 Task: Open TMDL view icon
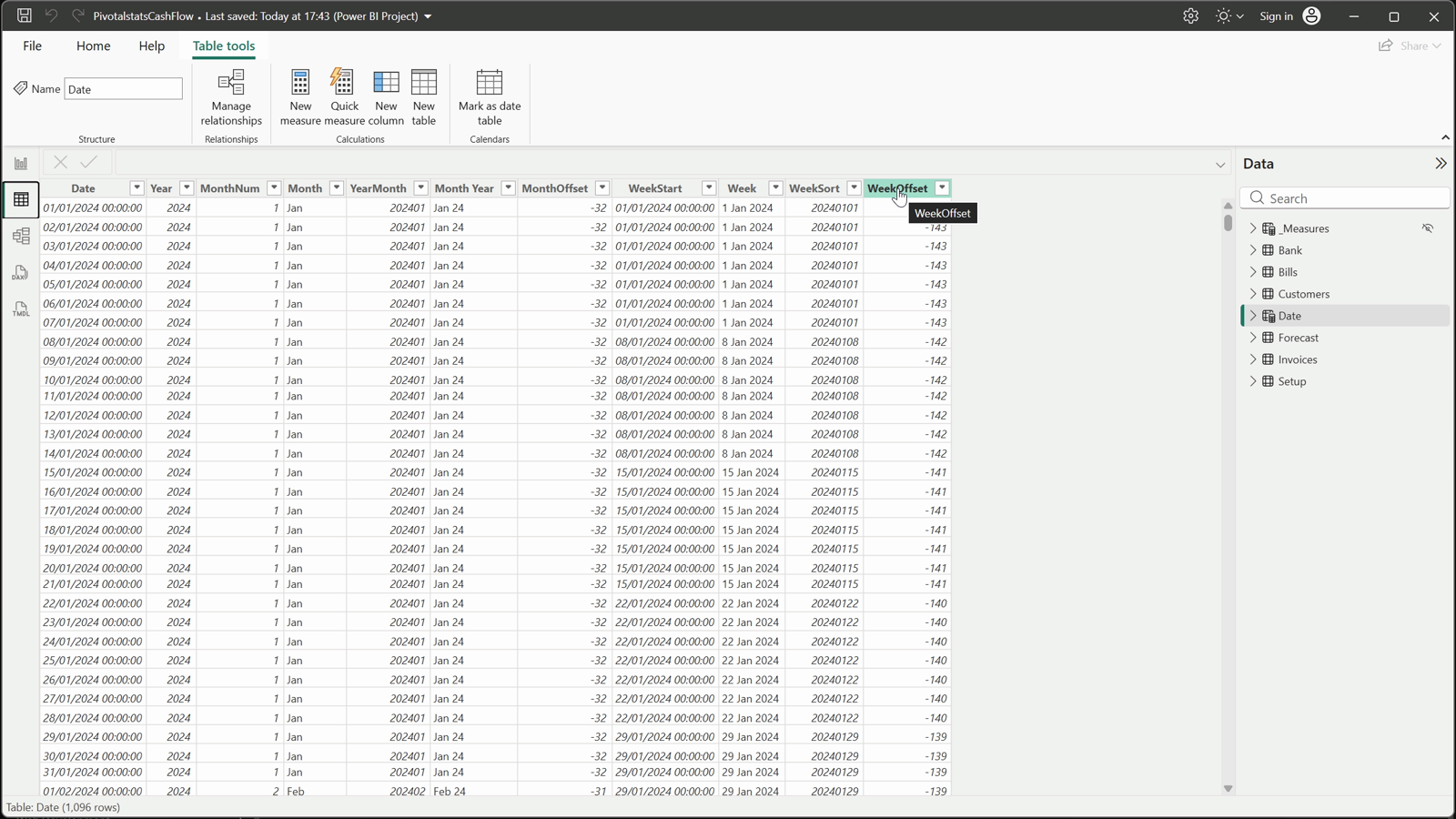pos(21,309)
